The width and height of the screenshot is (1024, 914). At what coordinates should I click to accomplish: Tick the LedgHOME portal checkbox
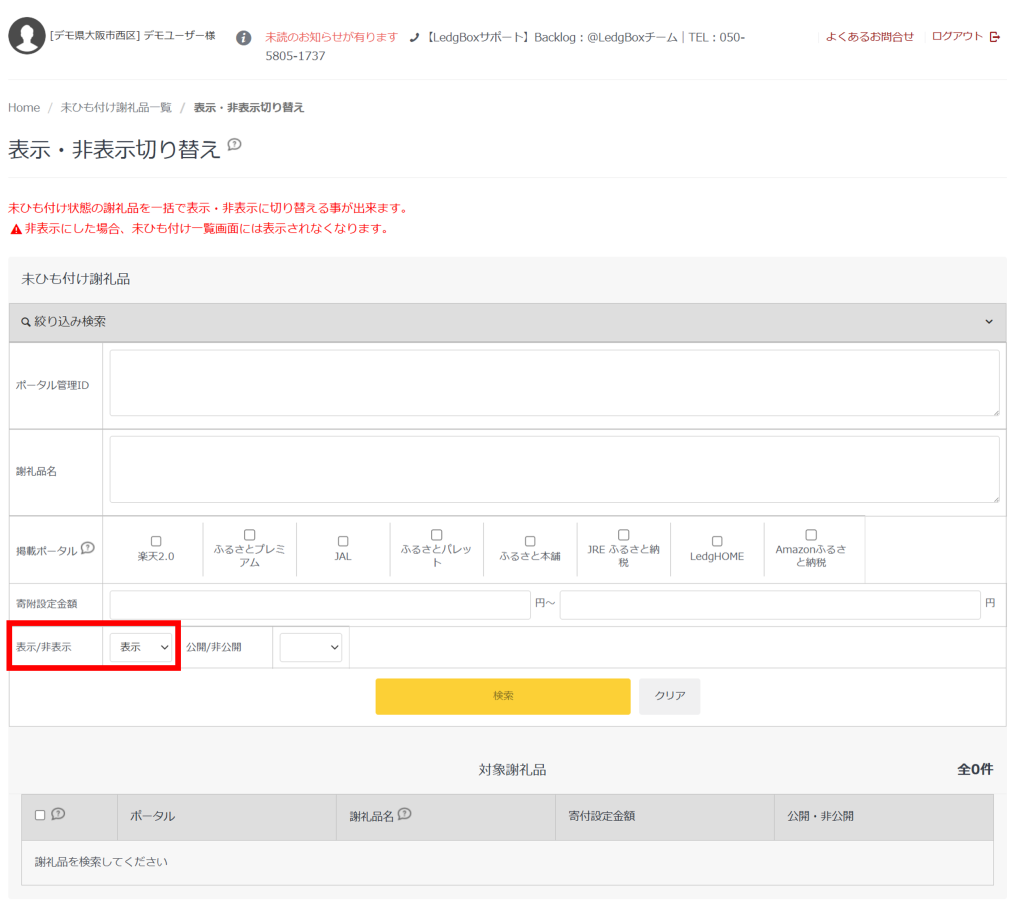(717, 541)
